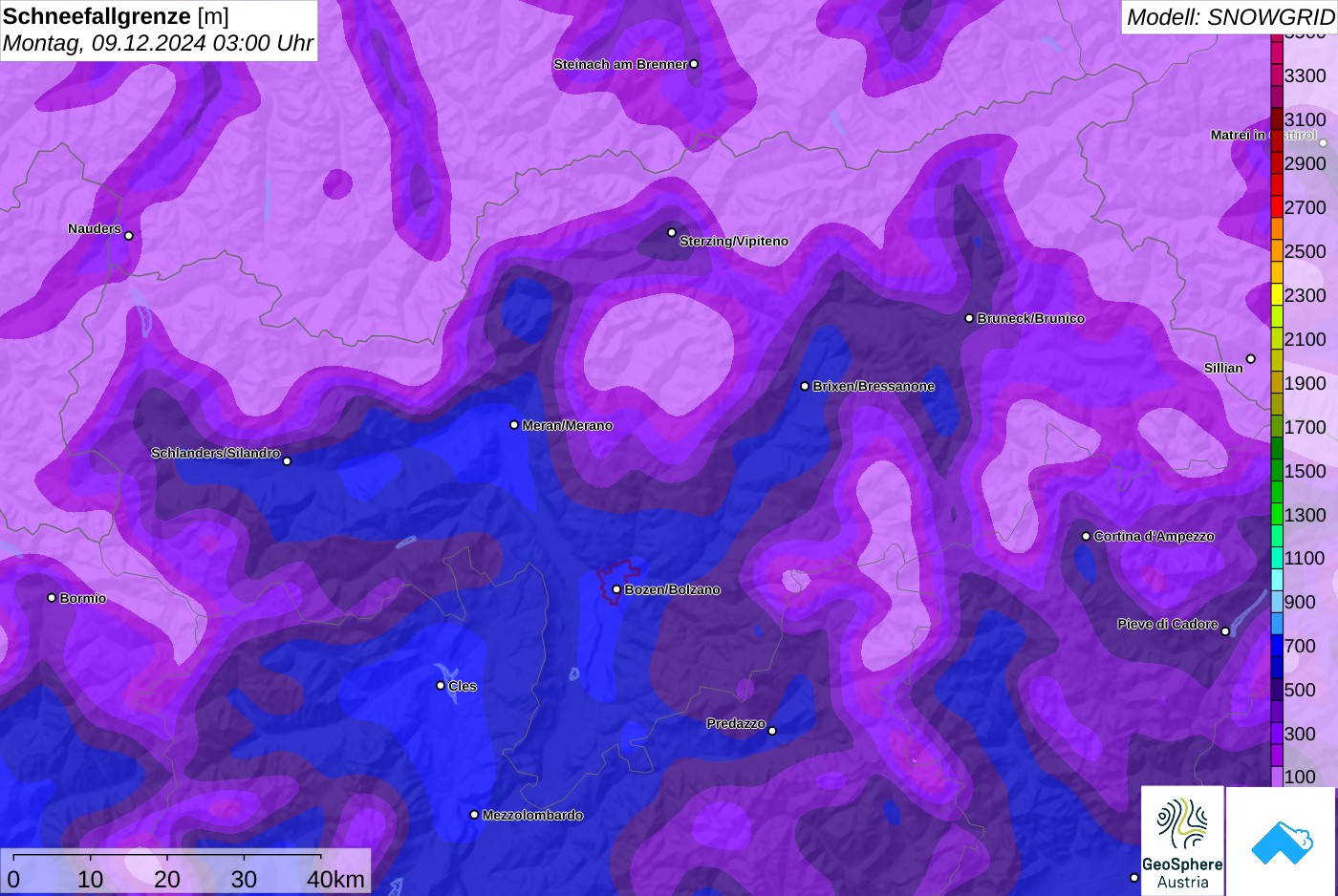This screenshot has width=1338, height=896.
Task: Click the Mezzolombardo label text
Action: tap(532, 815)
